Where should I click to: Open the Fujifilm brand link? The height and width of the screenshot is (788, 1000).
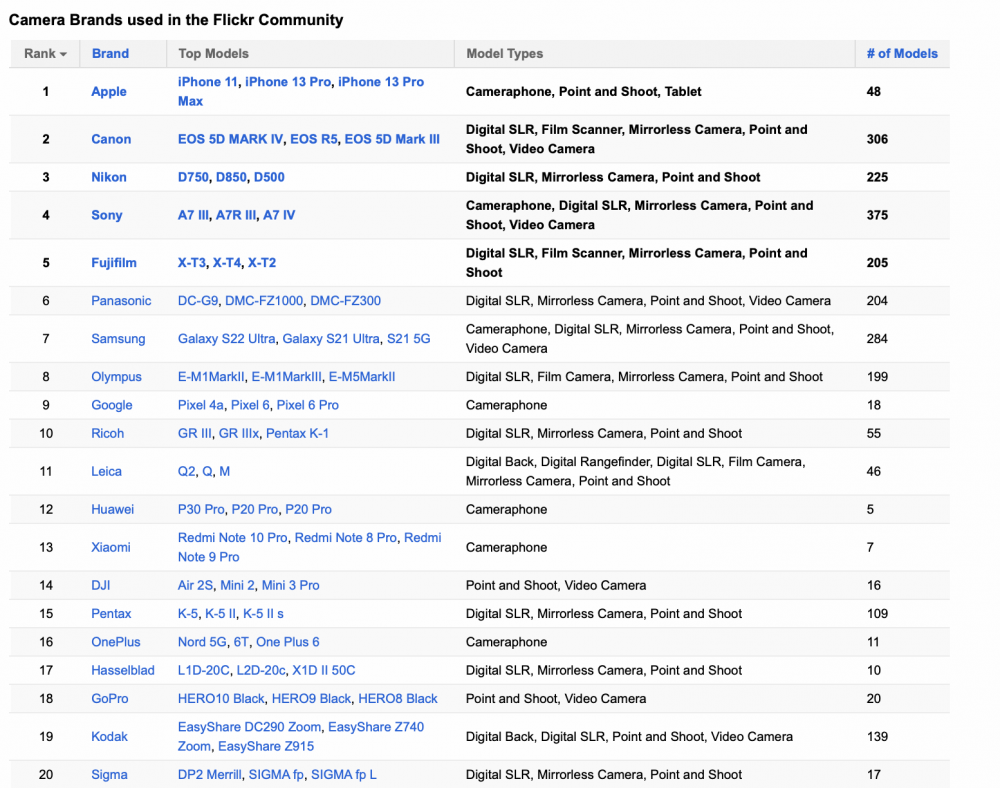pyautogui.click(x=114, y=263)
